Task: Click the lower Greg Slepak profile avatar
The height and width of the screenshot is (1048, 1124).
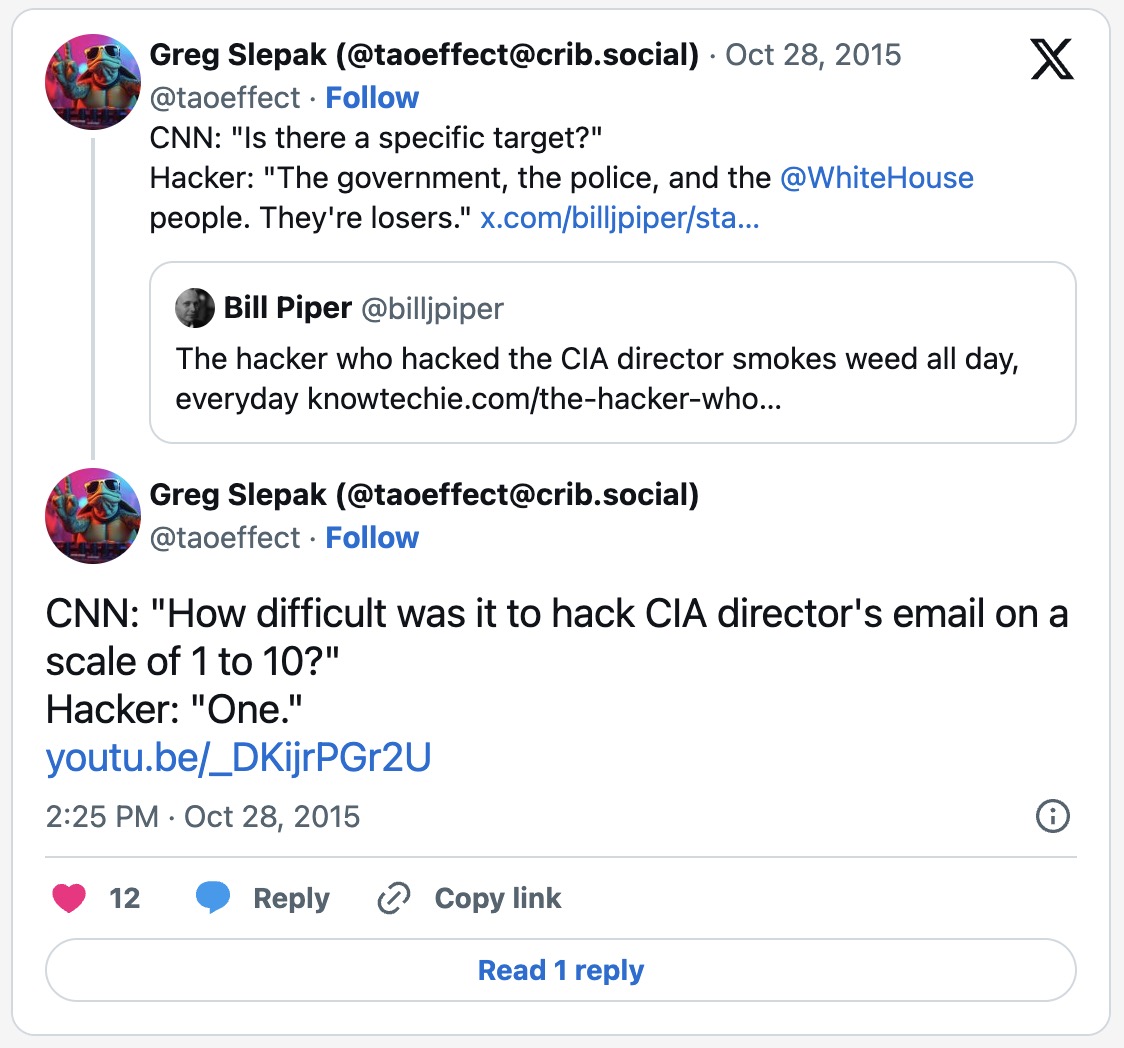Action: click(x=93, y=515)
